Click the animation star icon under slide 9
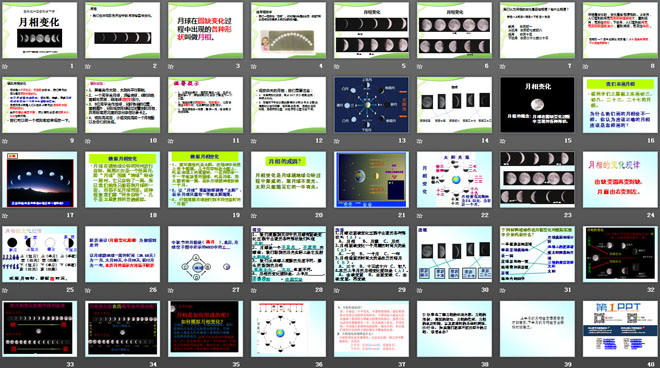Viewport: 660px width, 368px height. click(x=5, y=141)
